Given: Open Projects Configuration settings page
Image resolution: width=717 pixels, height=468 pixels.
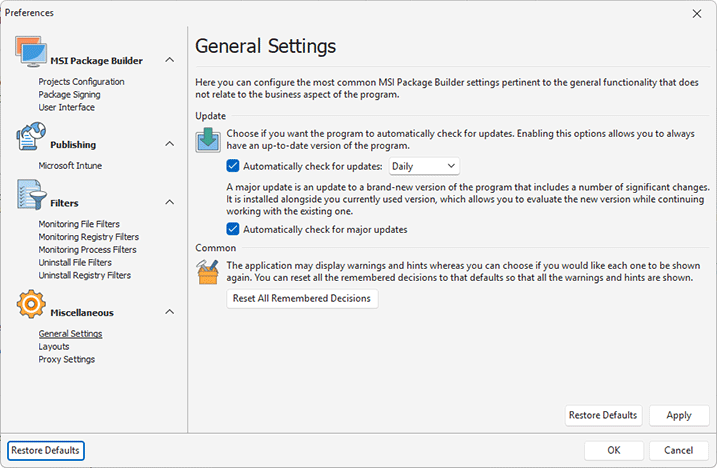Looking at the screenshot, I should click(81, 82).
